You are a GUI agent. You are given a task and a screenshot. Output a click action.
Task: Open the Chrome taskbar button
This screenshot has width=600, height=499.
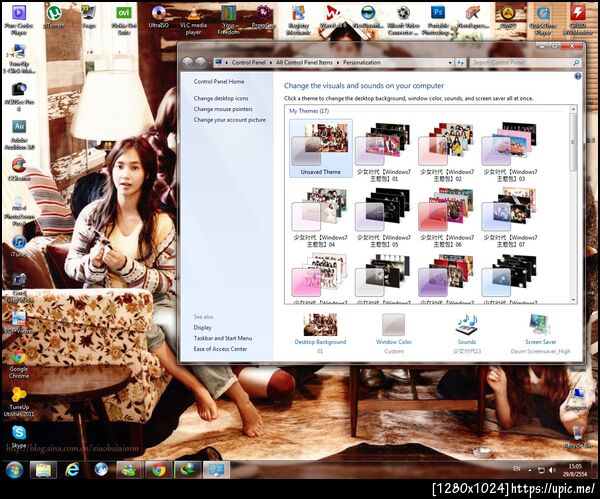point(159,470)
